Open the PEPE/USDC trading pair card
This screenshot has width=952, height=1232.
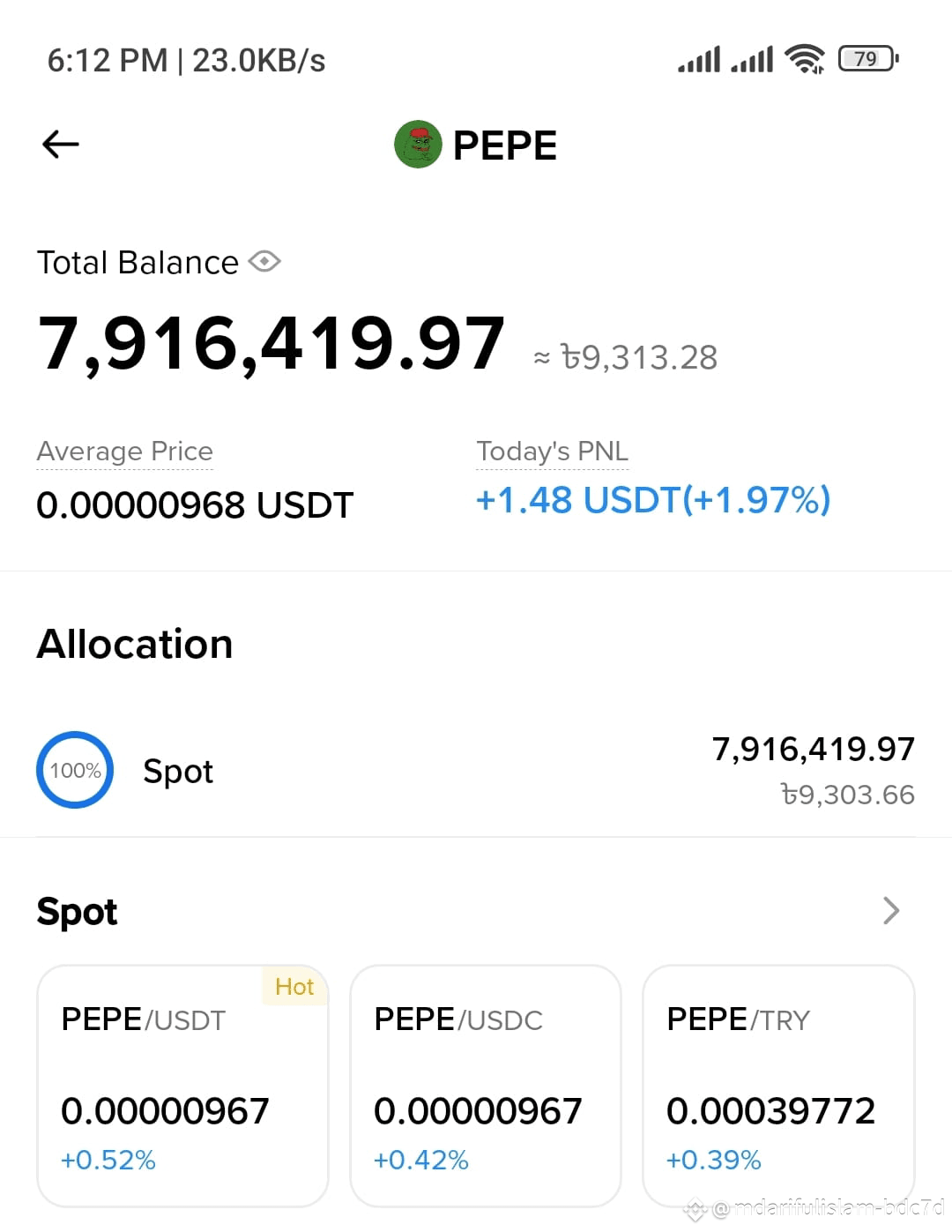(486, 1086)
